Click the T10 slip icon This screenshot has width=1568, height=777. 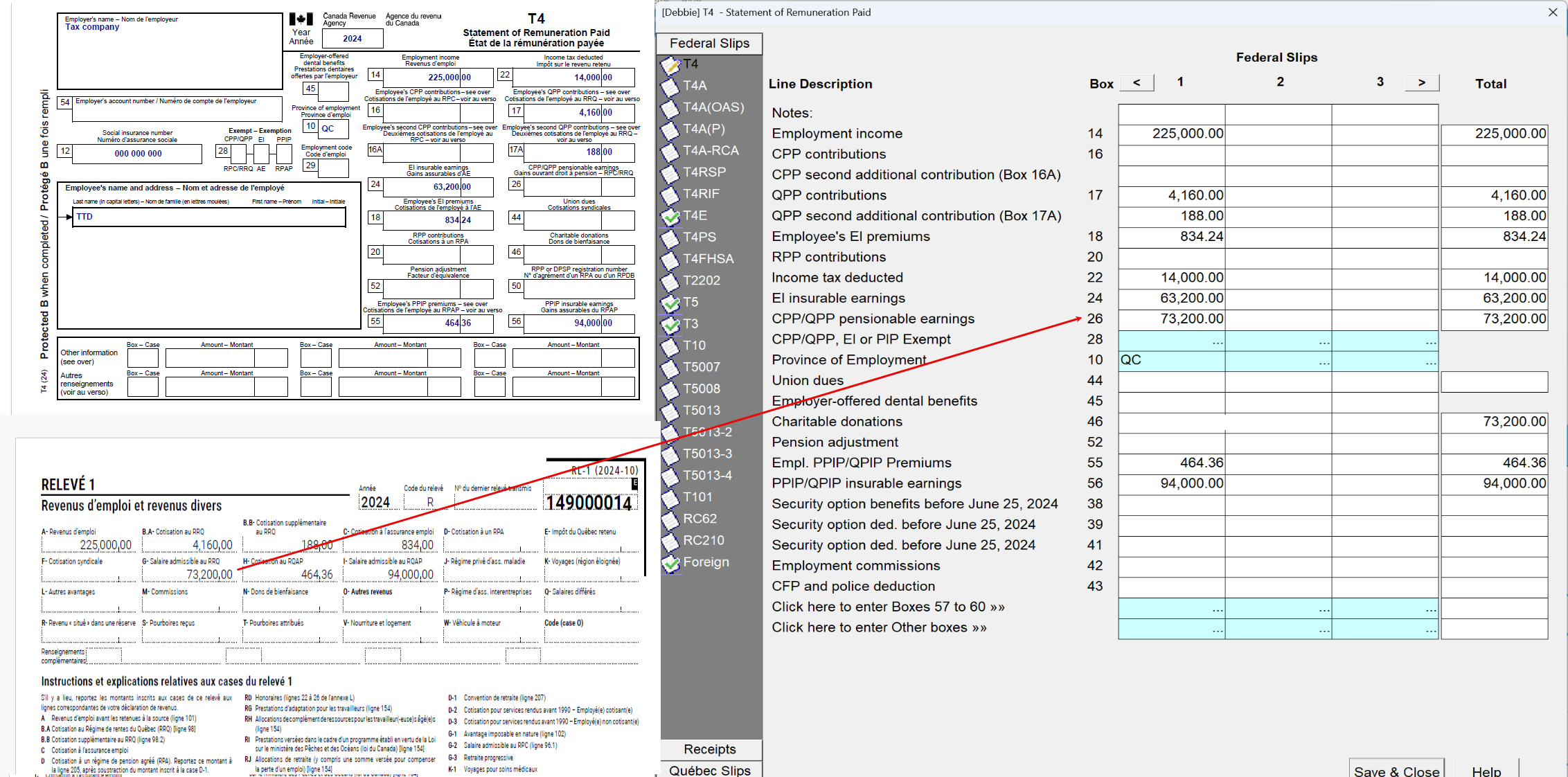670,346
